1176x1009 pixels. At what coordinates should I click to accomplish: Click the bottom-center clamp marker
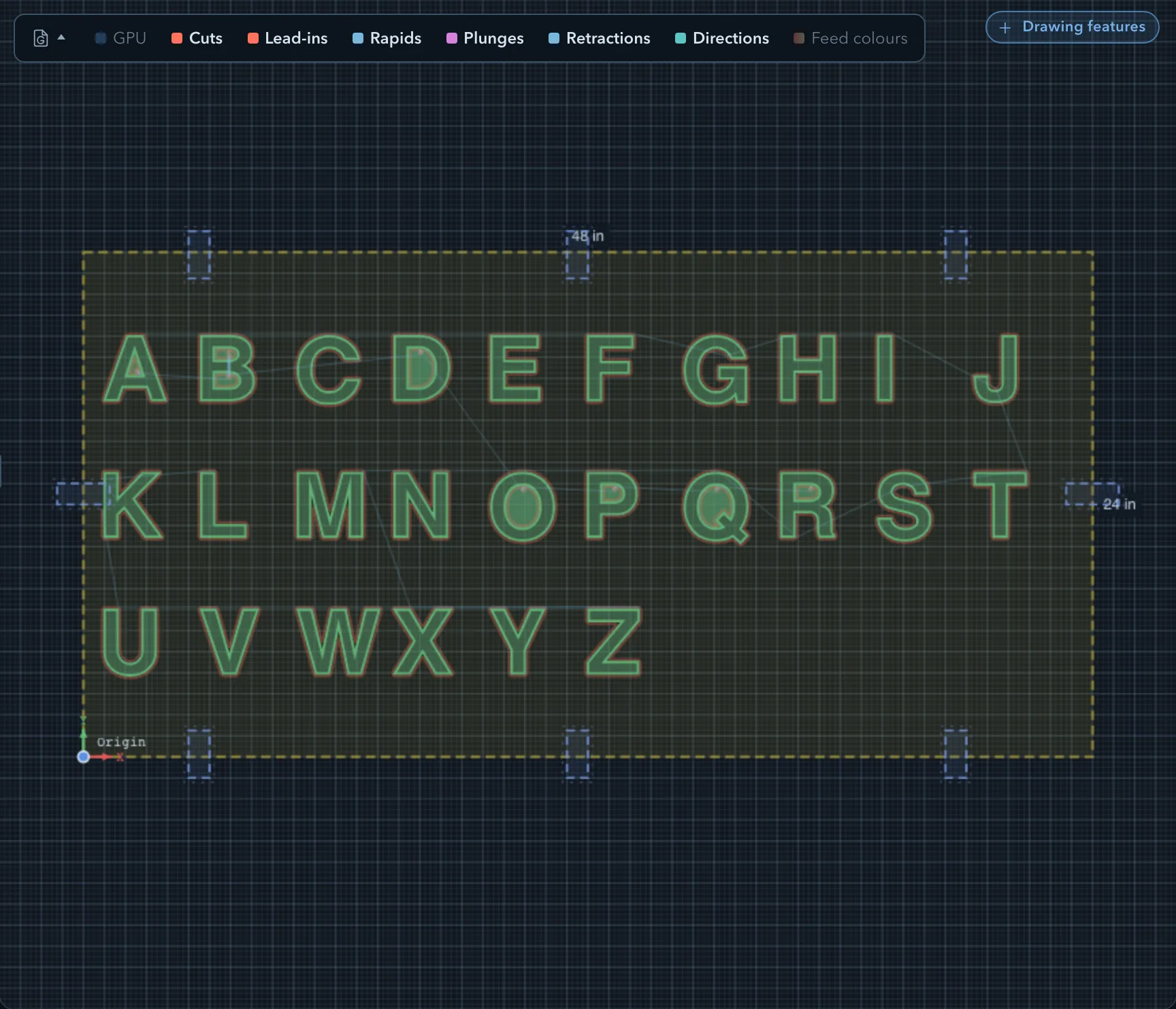577,754
